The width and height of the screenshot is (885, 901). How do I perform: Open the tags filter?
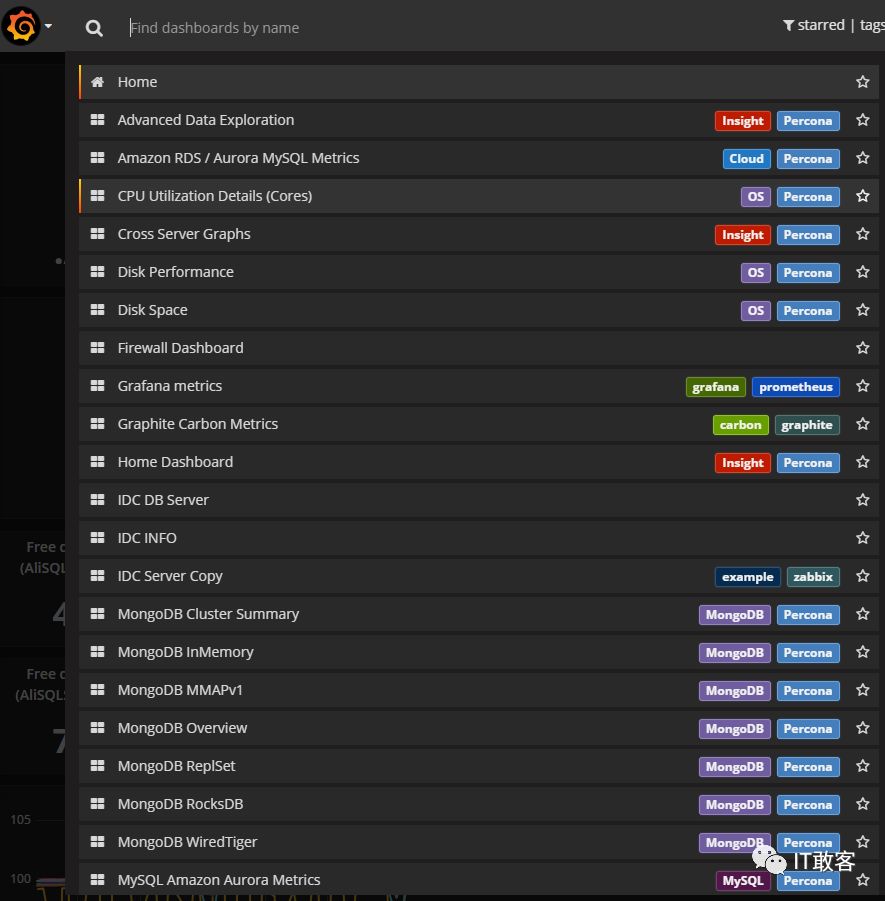(x=870, y=26)
